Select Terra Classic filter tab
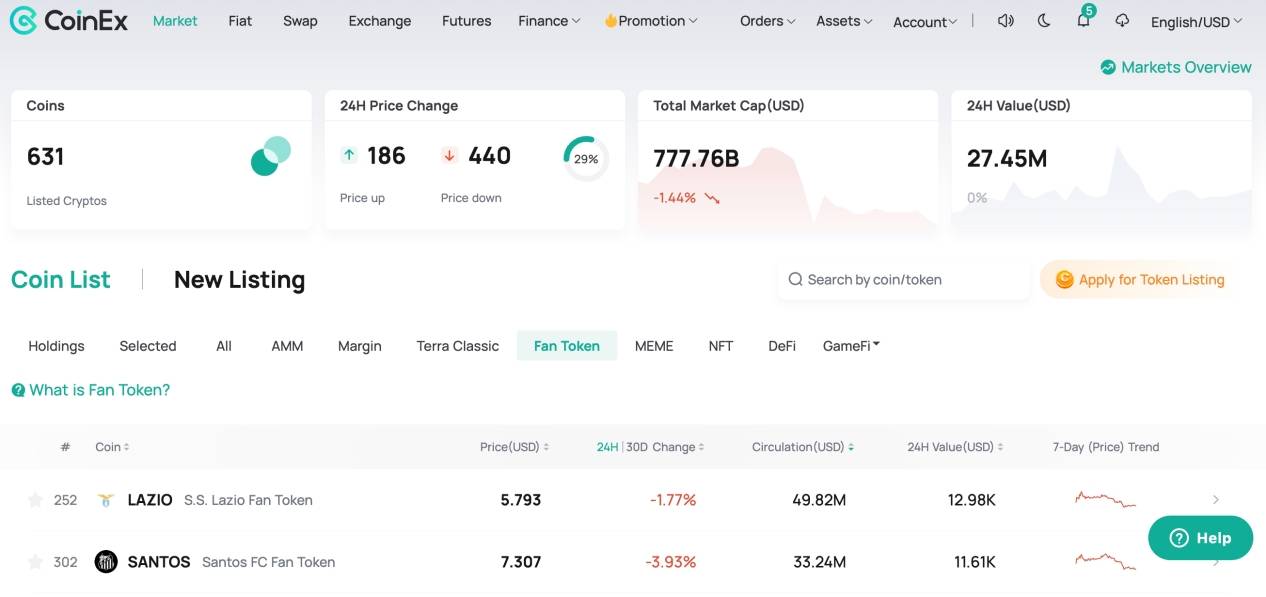This screenshot has height=597, width=1266. [x=458, y=346]
